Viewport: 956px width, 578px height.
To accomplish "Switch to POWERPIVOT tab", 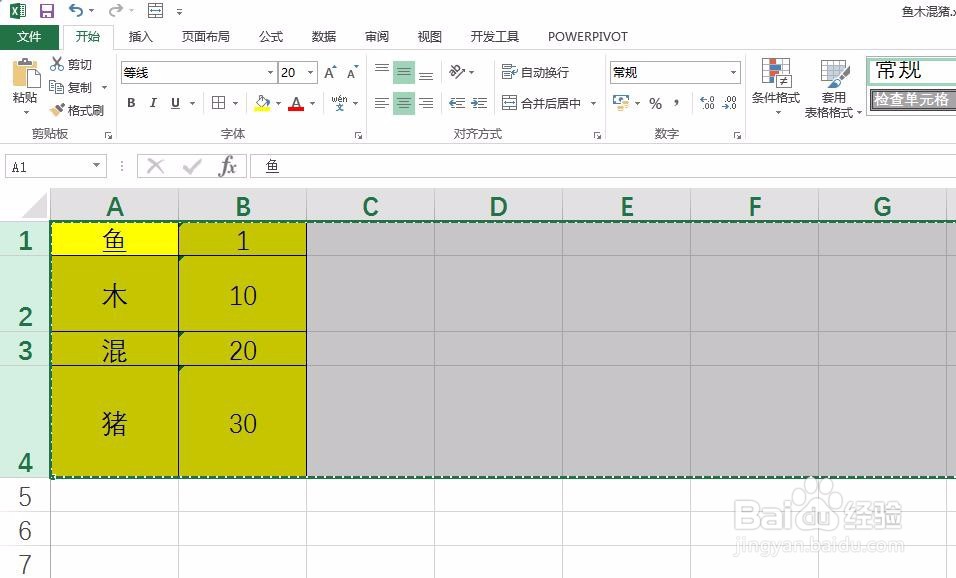I will click(588, 37).
